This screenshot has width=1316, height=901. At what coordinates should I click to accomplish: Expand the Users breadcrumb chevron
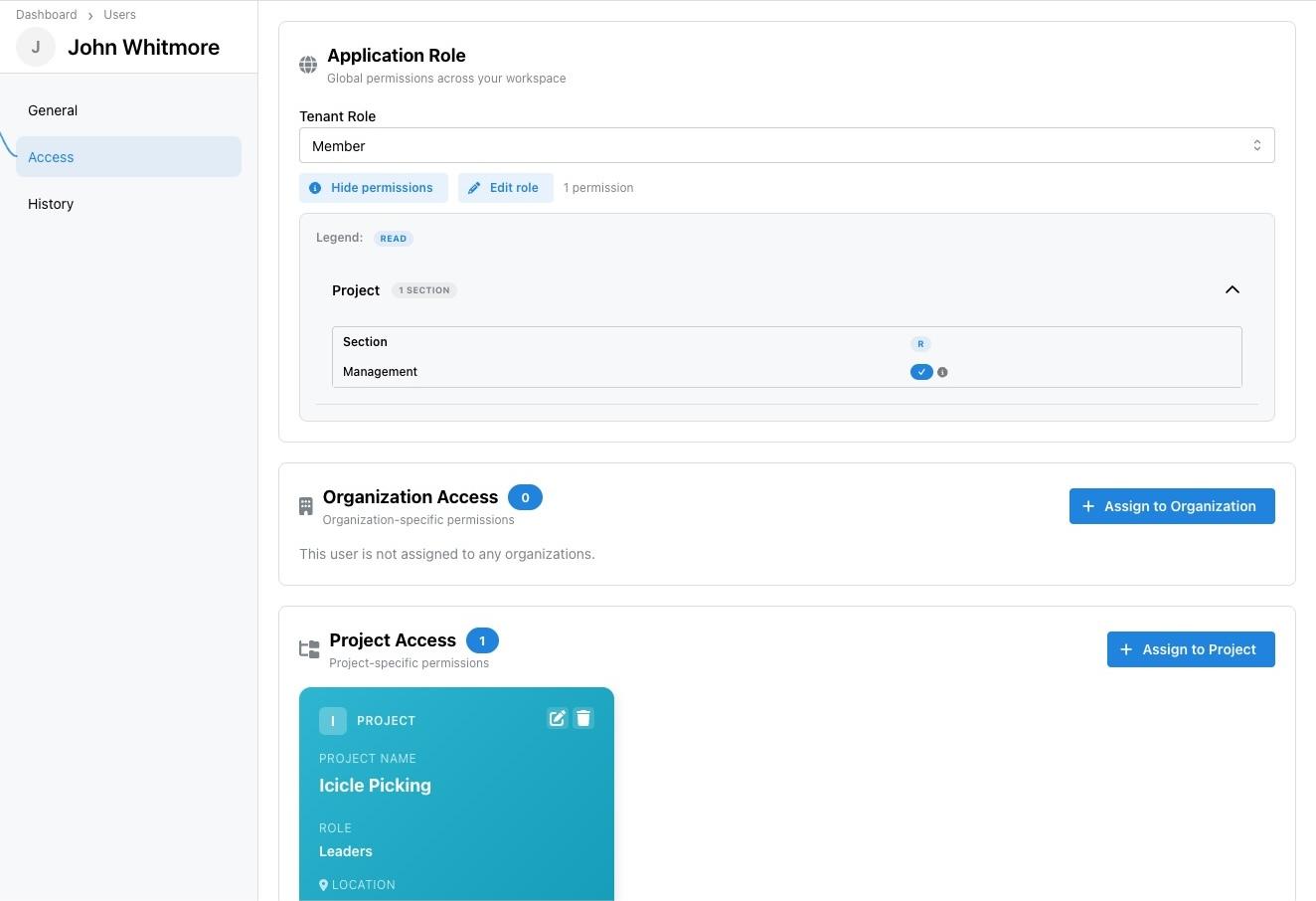click(x=90, y=15)
